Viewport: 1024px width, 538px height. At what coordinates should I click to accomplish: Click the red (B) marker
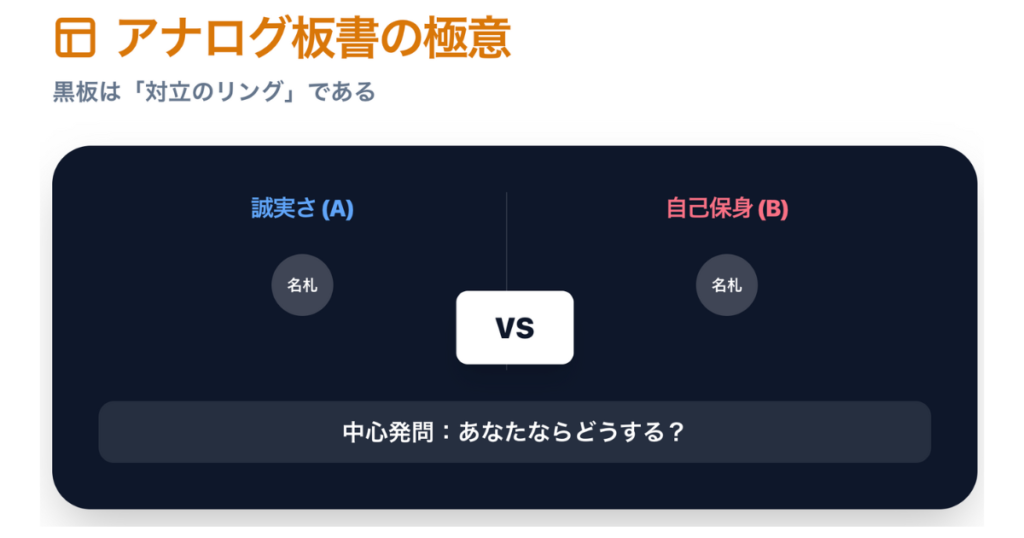(773, 209)
